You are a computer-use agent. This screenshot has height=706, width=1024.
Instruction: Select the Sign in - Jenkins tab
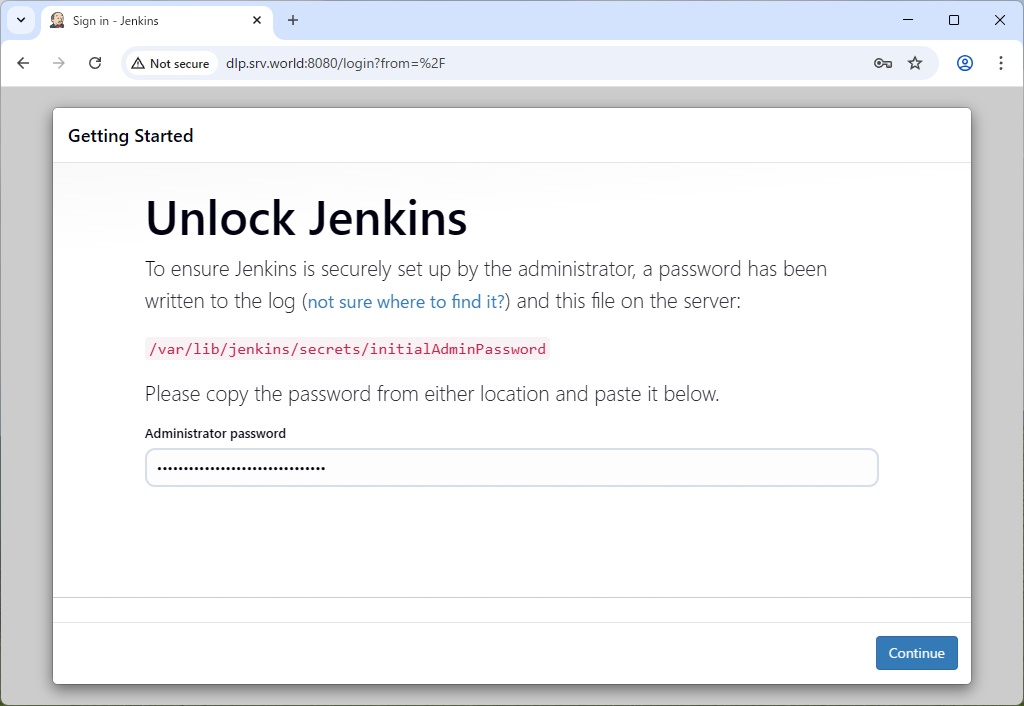(150, 21)
